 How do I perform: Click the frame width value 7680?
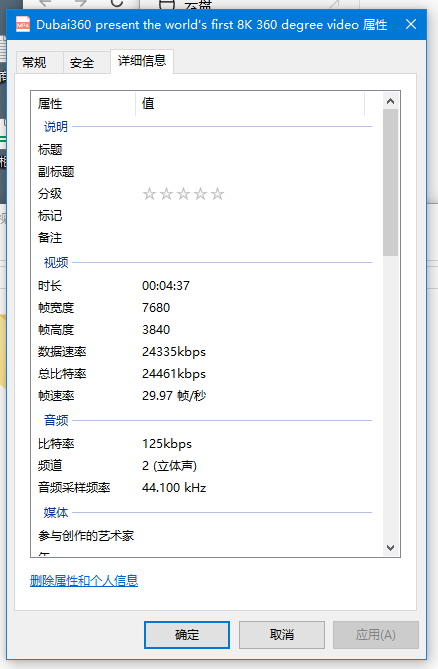tap(156, 308)
